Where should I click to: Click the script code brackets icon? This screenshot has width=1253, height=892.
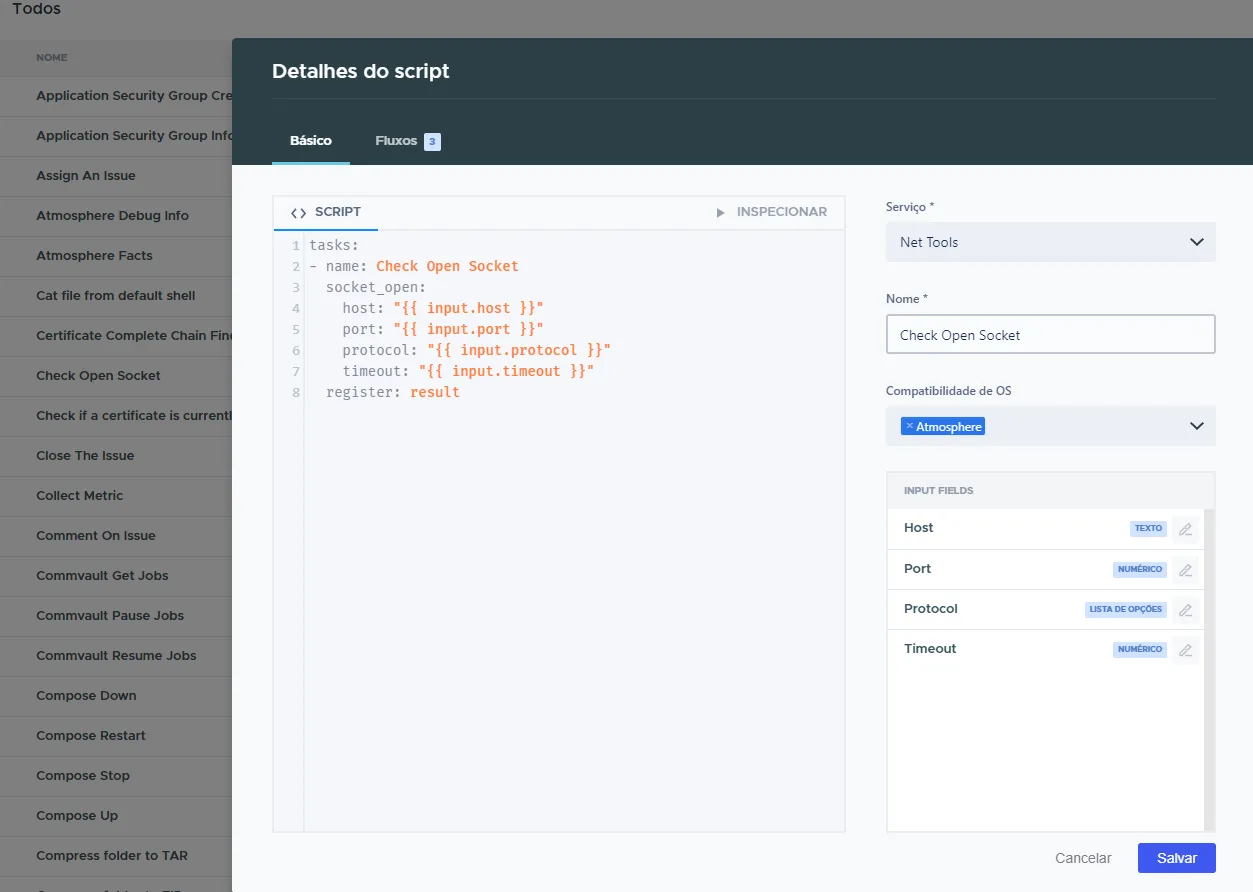(298, 212)
